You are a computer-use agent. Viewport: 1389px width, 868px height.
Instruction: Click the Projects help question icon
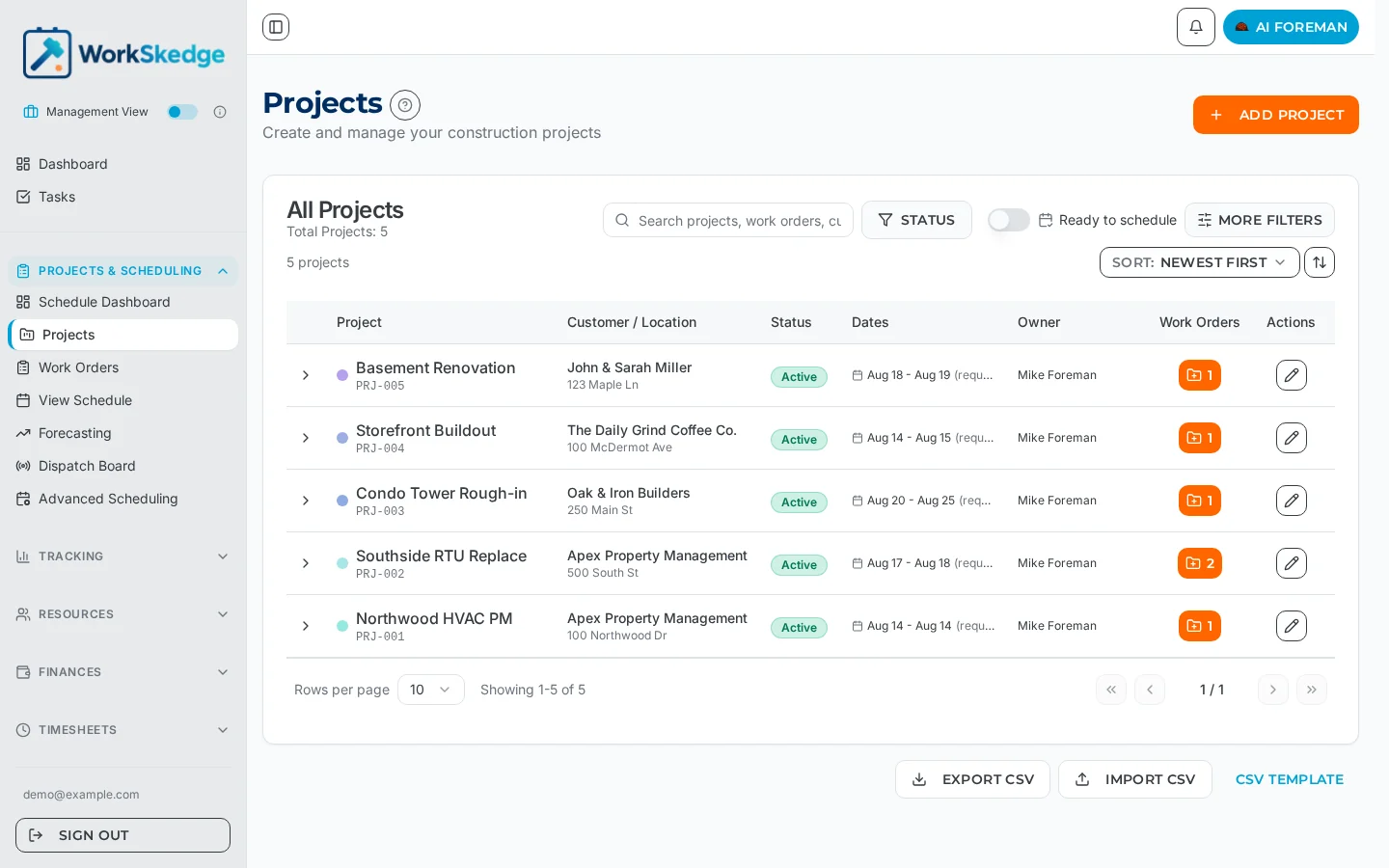tap(405, 105)
